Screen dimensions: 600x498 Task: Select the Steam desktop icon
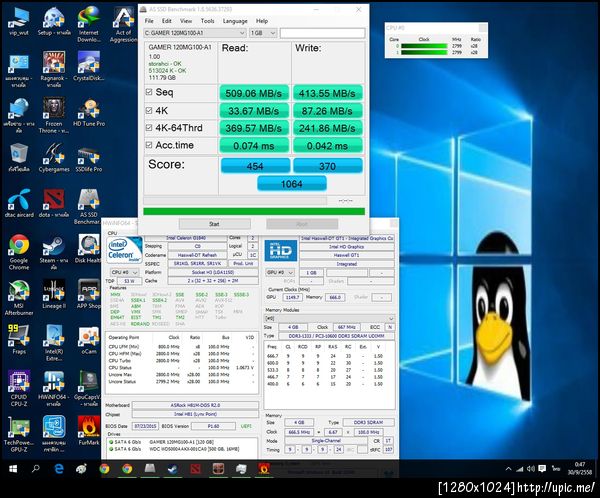[54, 252]
